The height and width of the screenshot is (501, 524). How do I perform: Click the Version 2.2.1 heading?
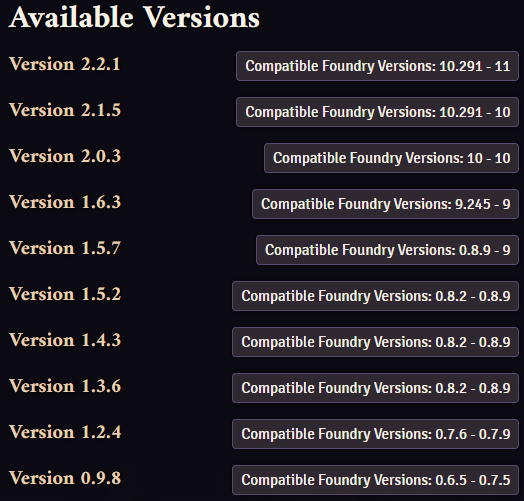coord(64,64)
